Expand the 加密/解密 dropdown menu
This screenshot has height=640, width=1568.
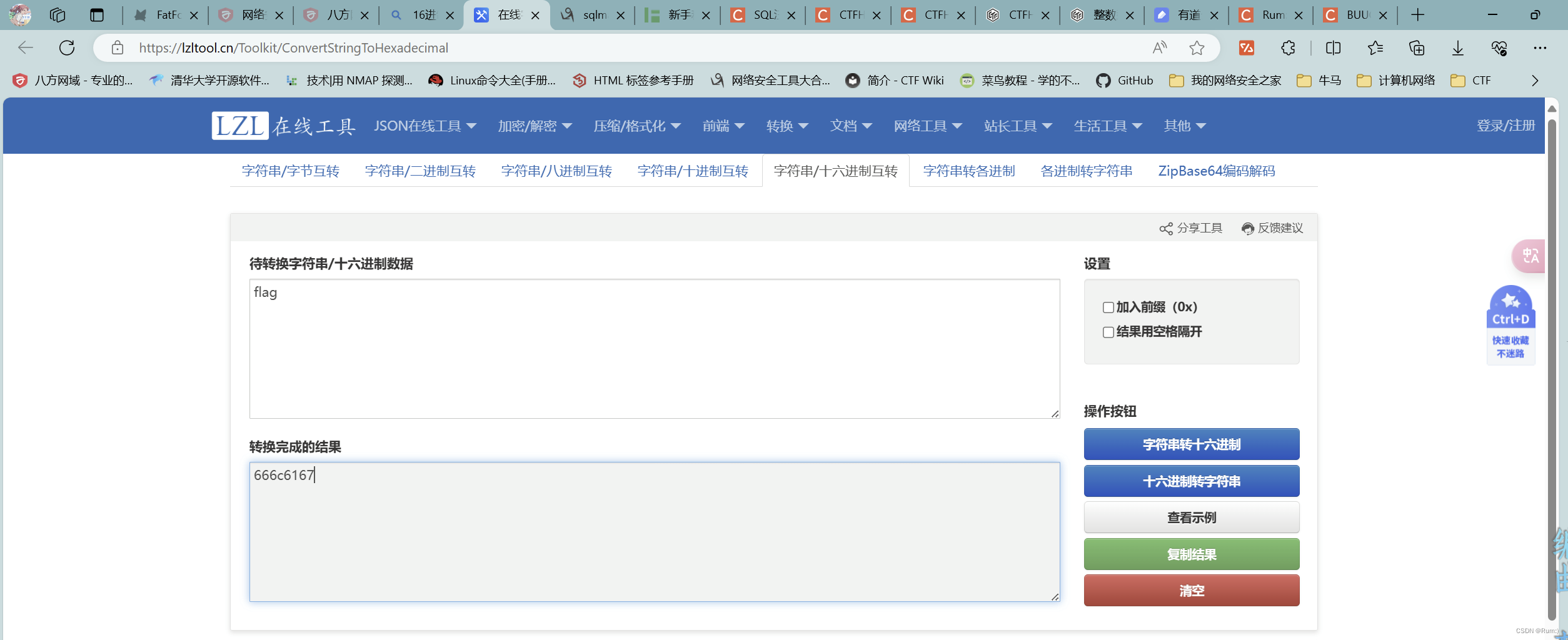[x=535, y=126]
